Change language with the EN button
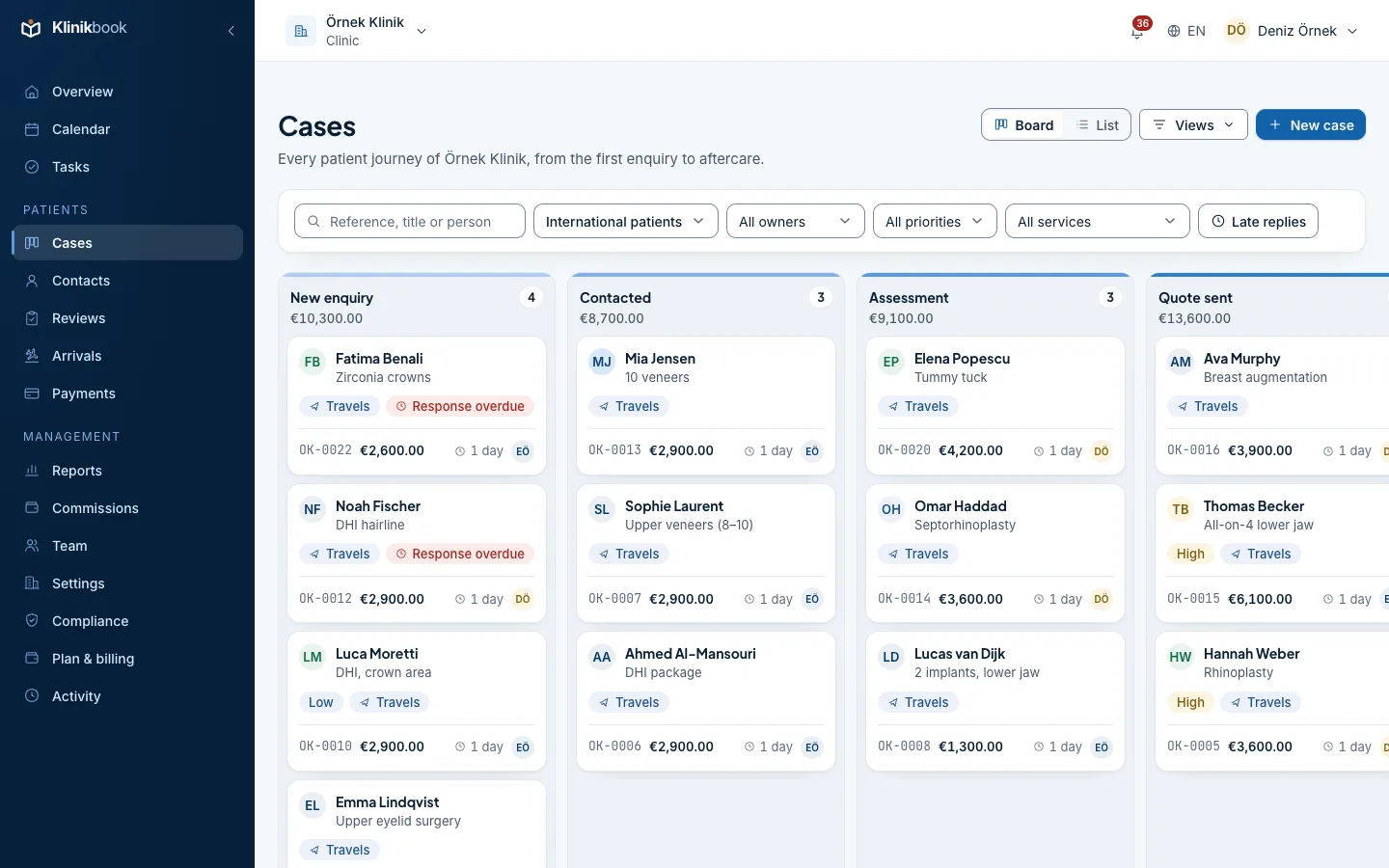 point(1186,31)
